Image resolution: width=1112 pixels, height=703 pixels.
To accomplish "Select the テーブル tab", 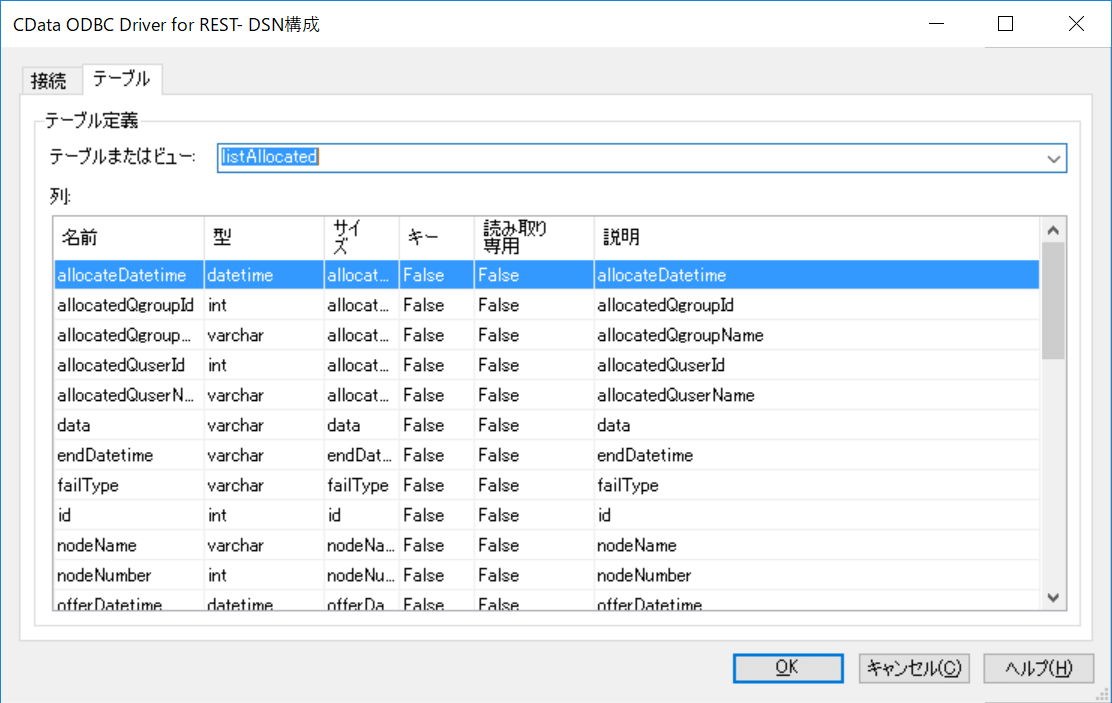I will (122, 78).
